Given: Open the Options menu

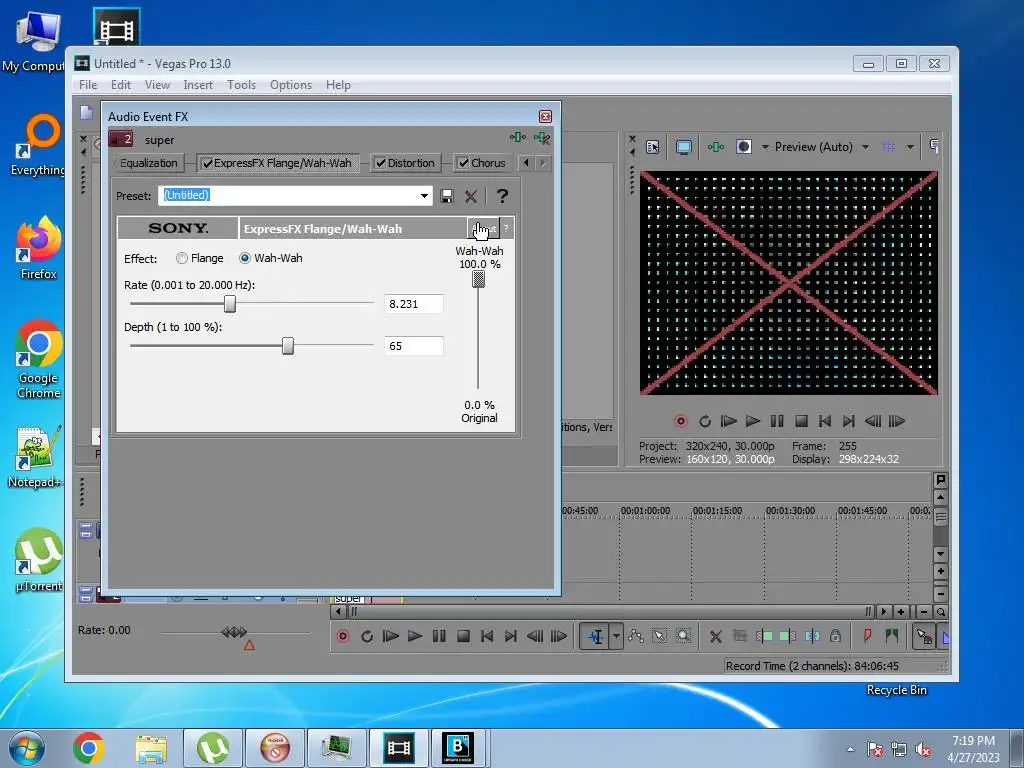Looking at the screenshot, I should (291, 85).
